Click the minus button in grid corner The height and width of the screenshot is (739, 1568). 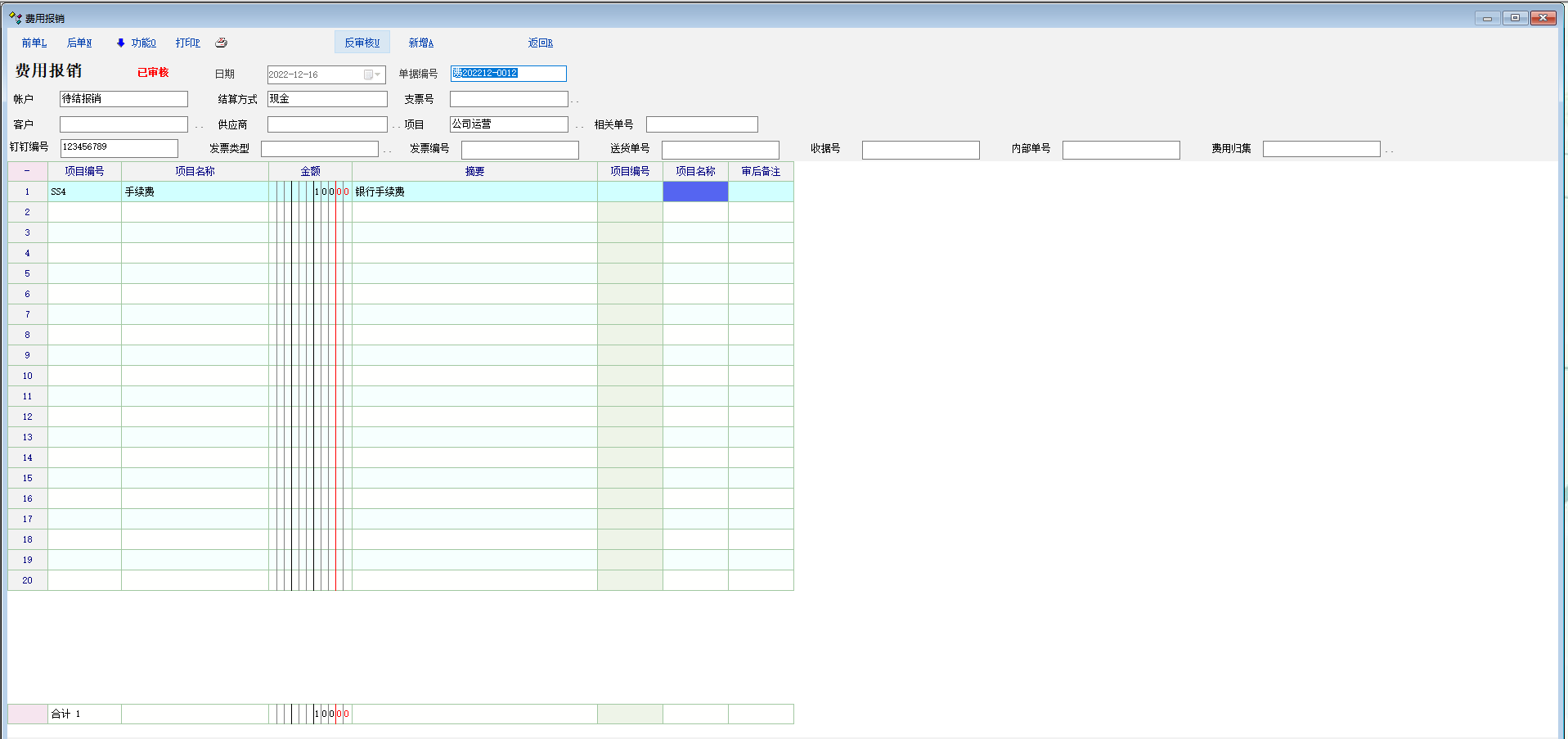click(x=27, y=171)
